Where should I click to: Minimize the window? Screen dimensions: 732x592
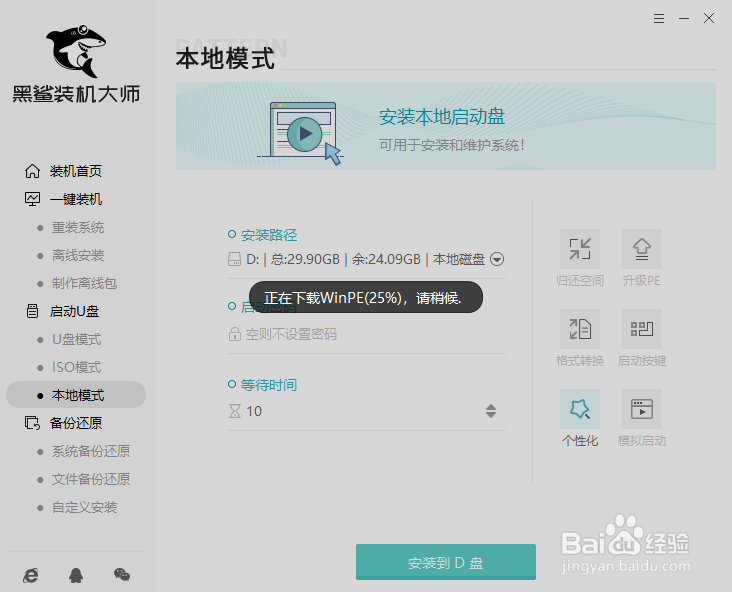[684, 18]
